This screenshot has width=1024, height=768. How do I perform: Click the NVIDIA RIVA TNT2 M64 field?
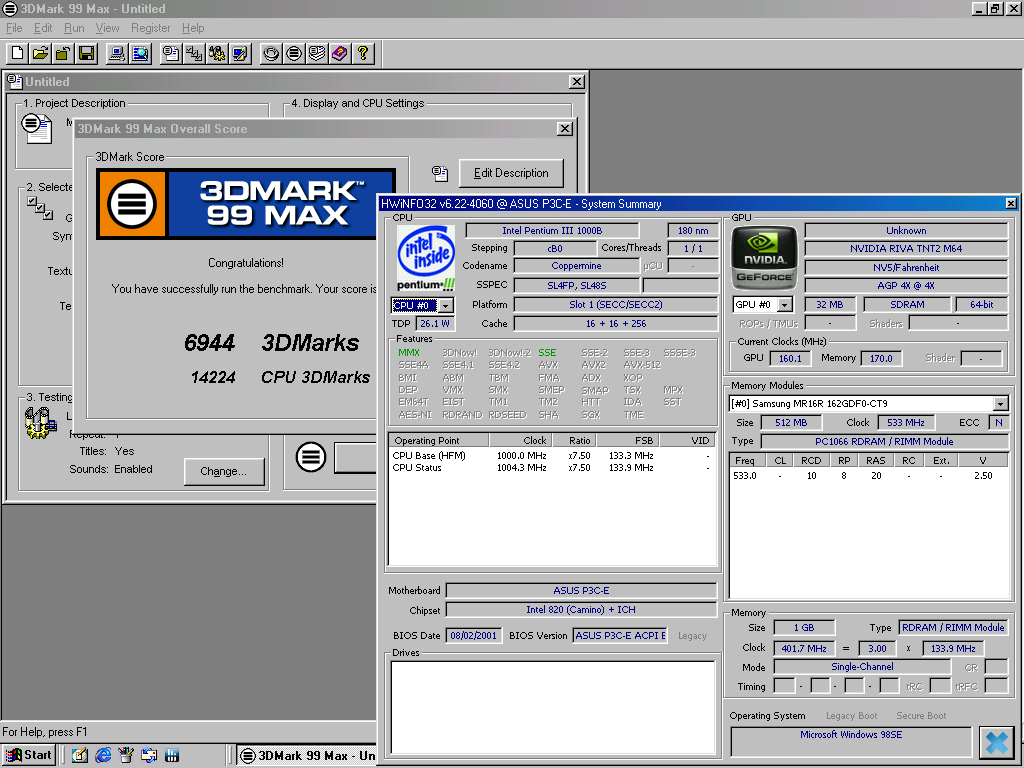tap(906, 249)
